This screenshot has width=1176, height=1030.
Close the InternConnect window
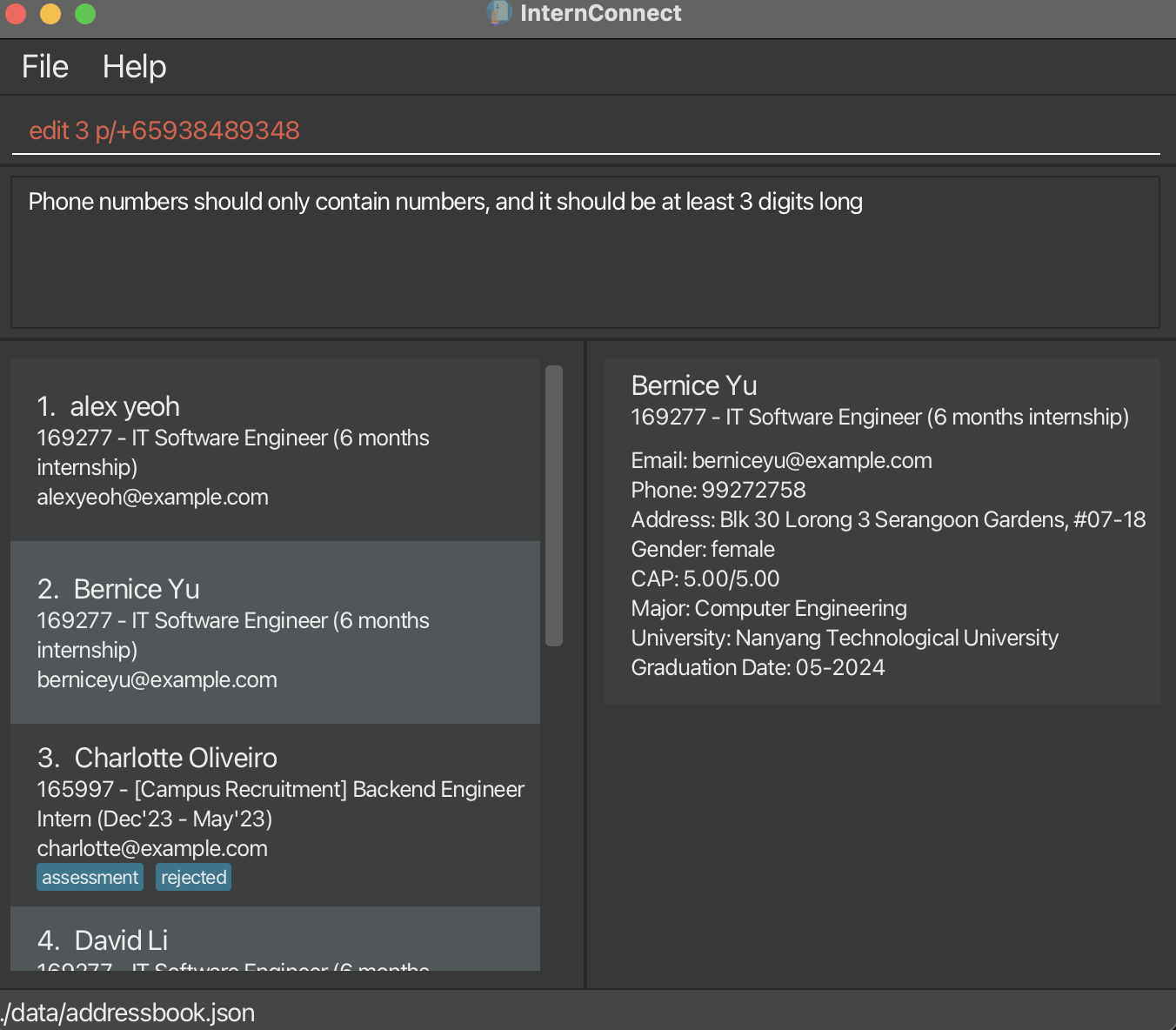tap(16, 14)
